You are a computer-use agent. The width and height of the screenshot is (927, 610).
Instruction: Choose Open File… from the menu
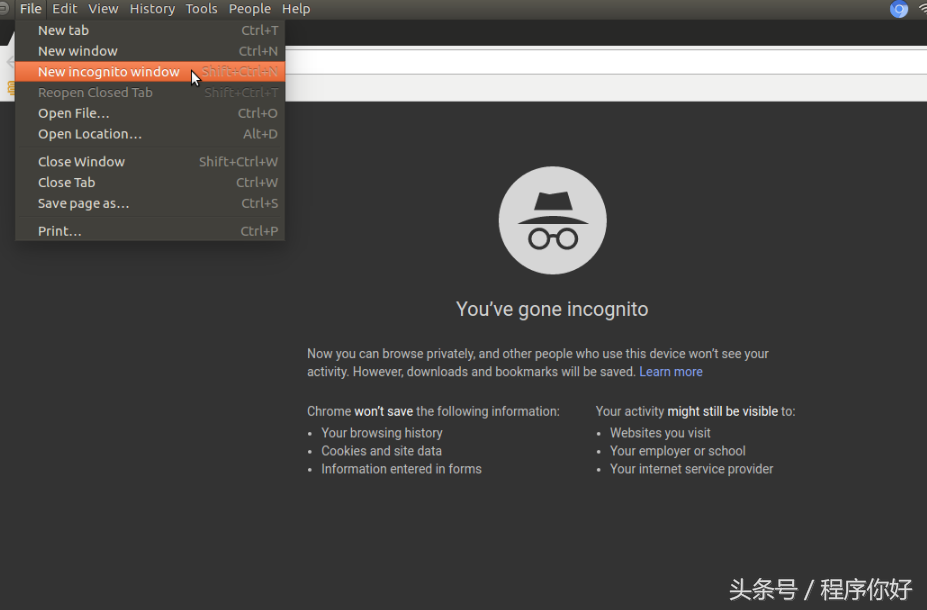click(73, 113)
